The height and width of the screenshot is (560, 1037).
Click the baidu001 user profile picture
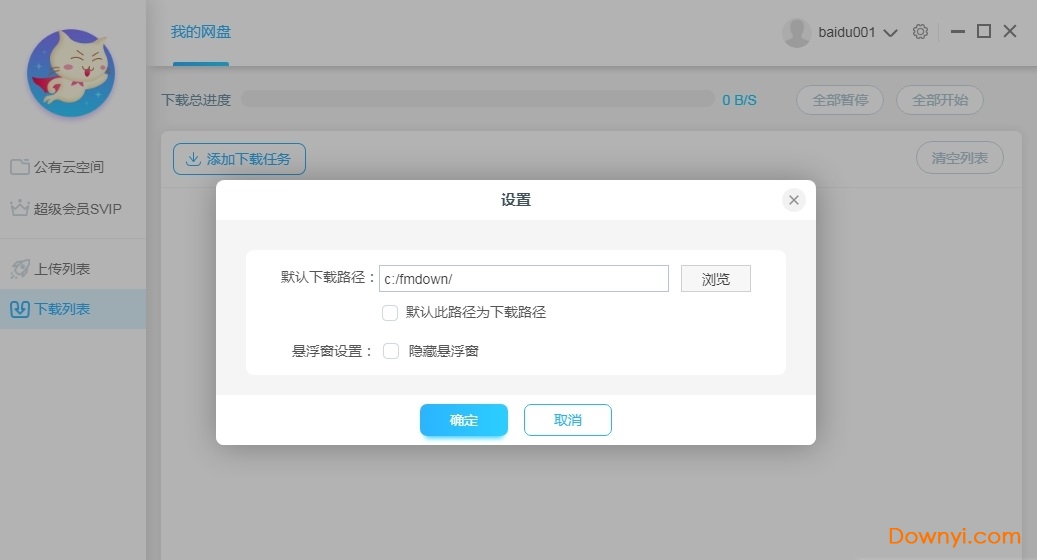(797, 32)
